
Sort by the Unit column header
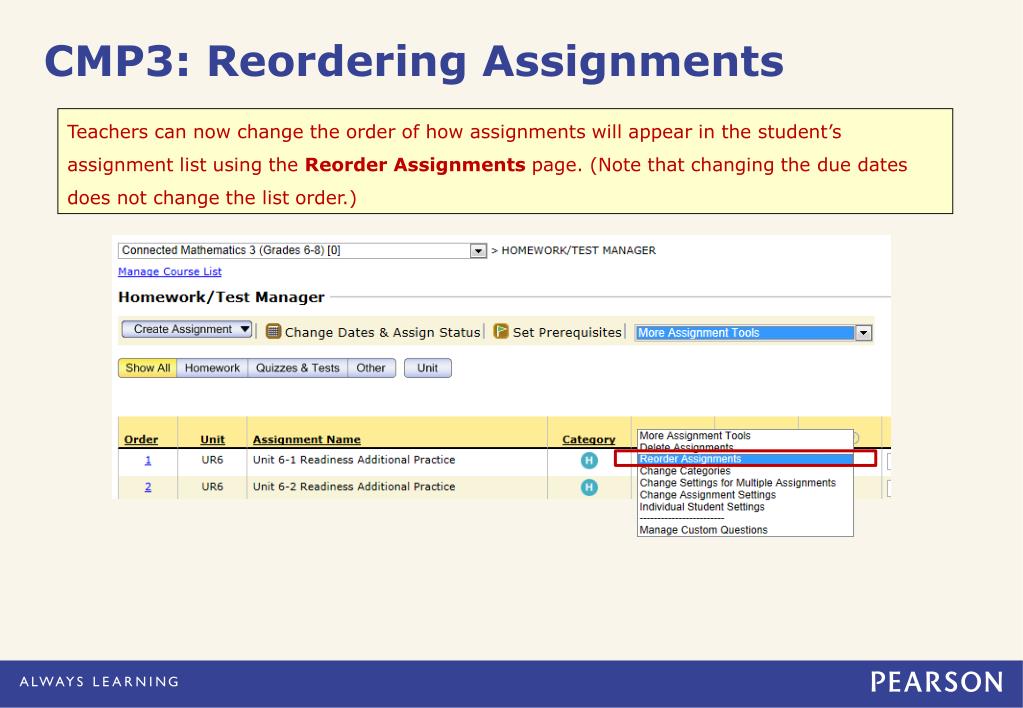pos(212,440)
